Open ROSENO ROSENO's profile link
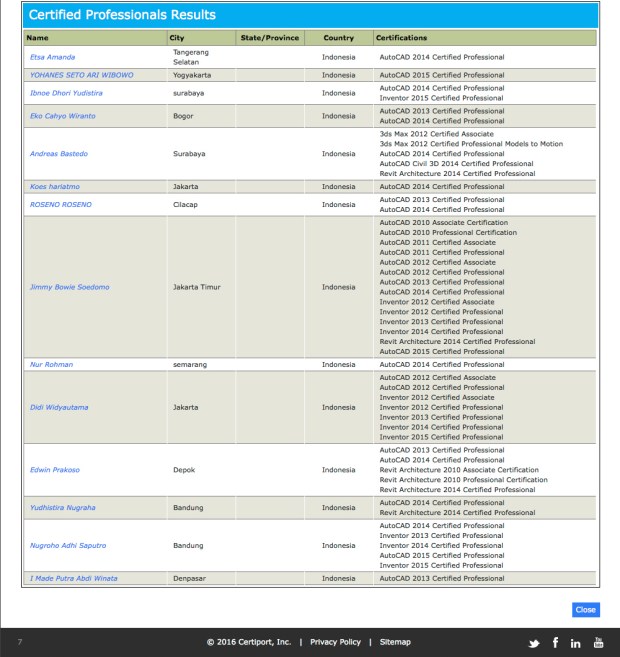Viewport: 620px width, 657px height. (60, 204)
